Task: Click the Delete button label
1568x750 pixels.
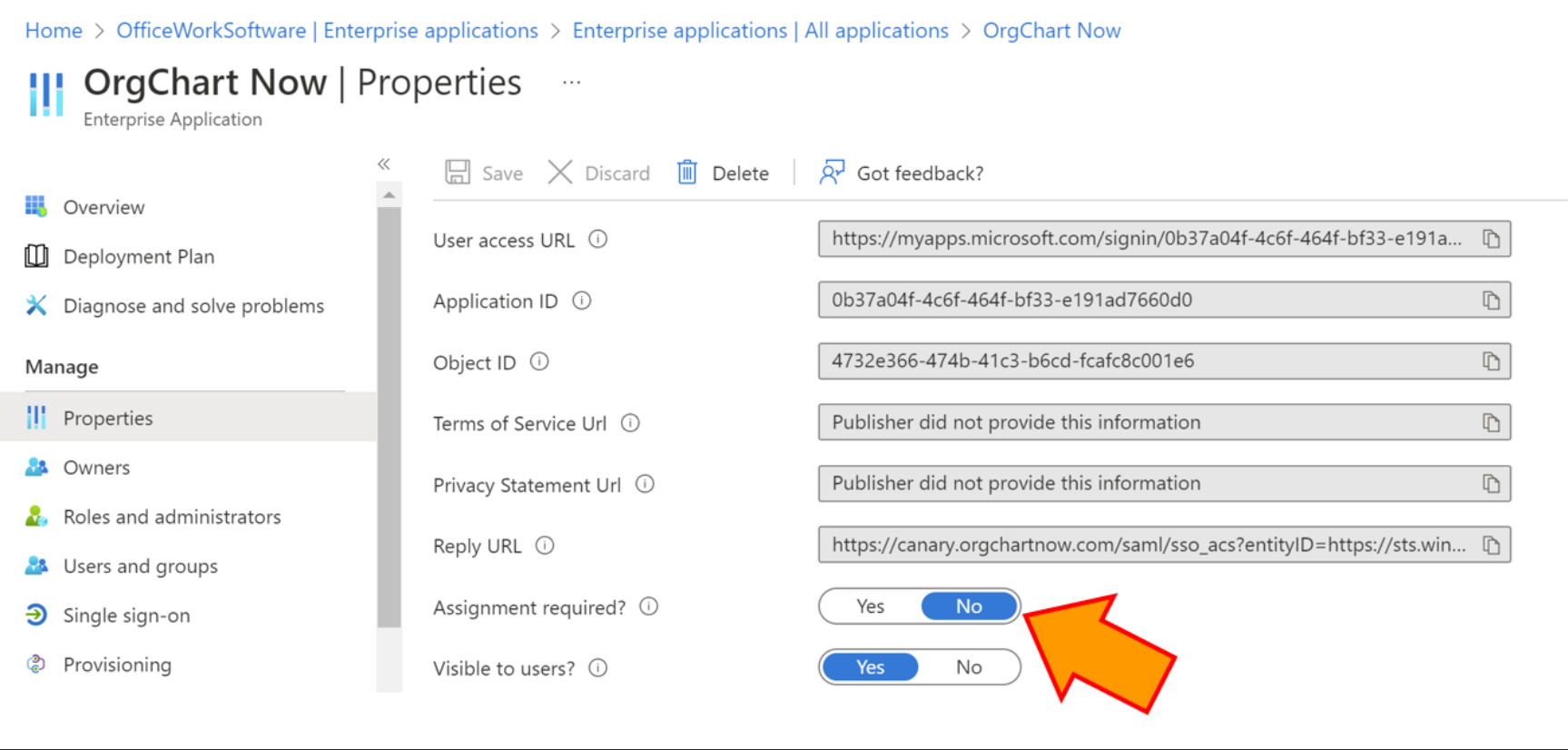Action: [740, 173]
